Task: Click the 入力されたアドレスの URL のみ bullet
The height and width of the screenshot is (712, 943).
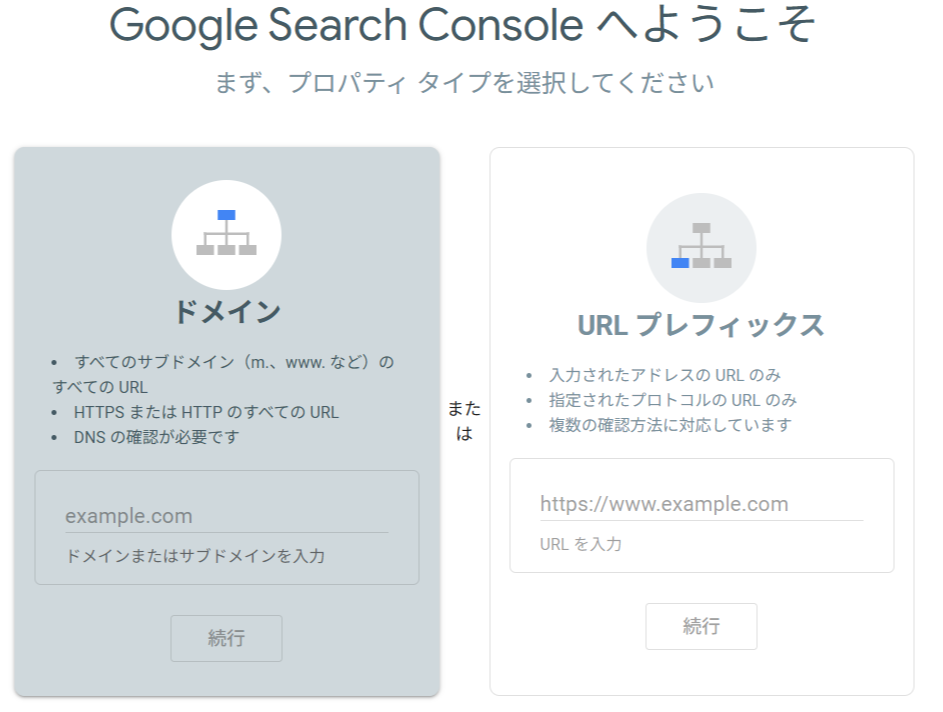Action: click(x=664, y=375)
